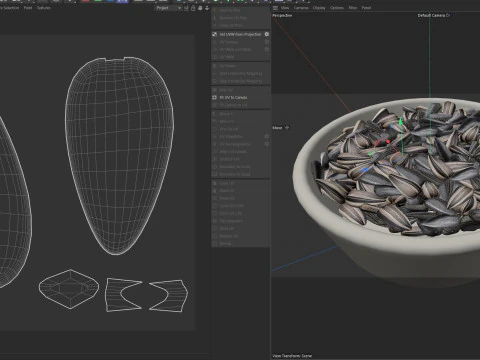Click the View Transform: Scene status text
The image size is (480, 360).
(292, 356)
